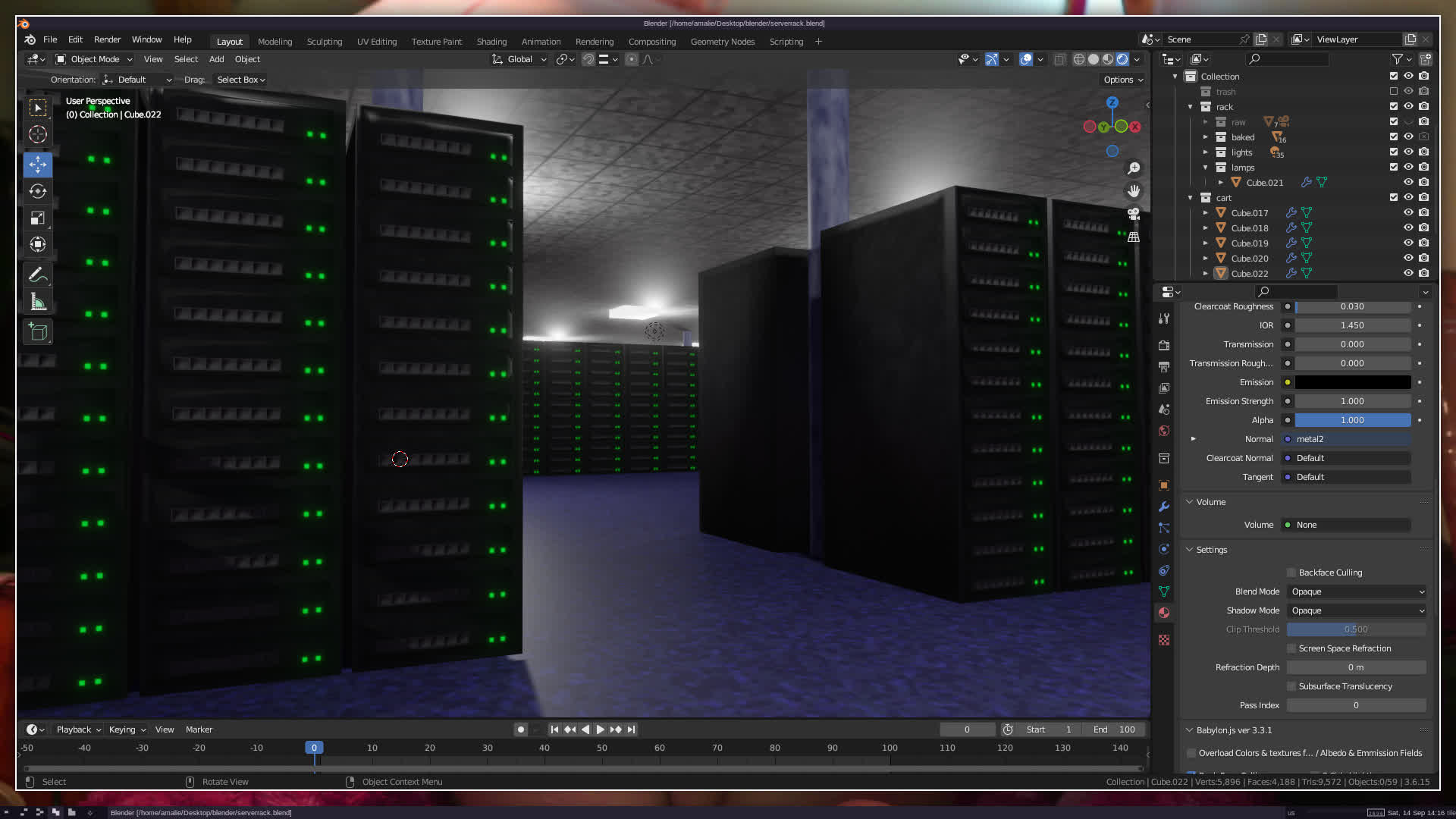The width and height of the screenshot is (1456, 819).
Task: Enable the trash collection checkbox
Action: pyautogui.click(x=1393, y=91)
